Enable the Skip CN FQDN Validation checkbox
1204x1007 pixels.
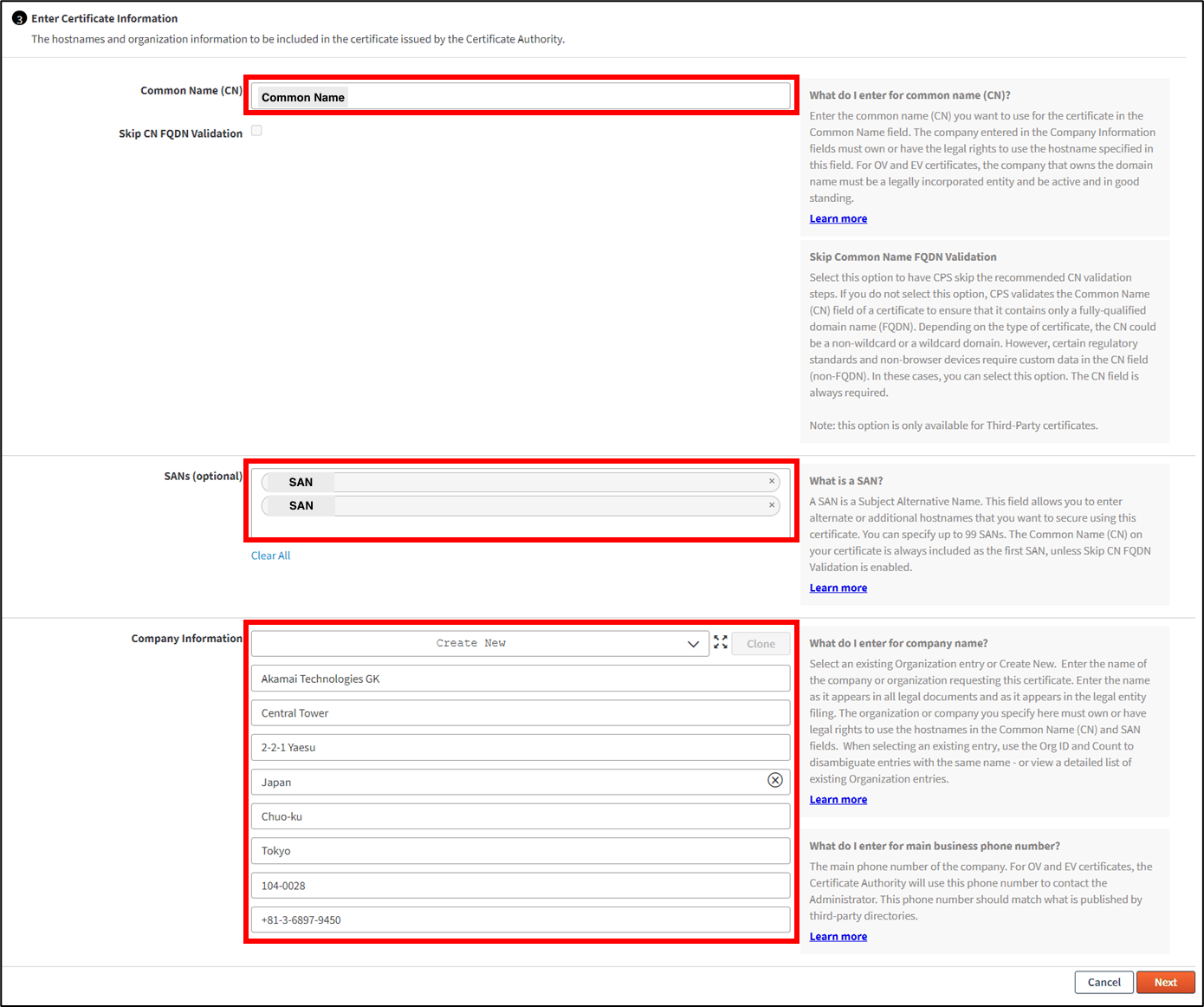click(x=256, y=131)
